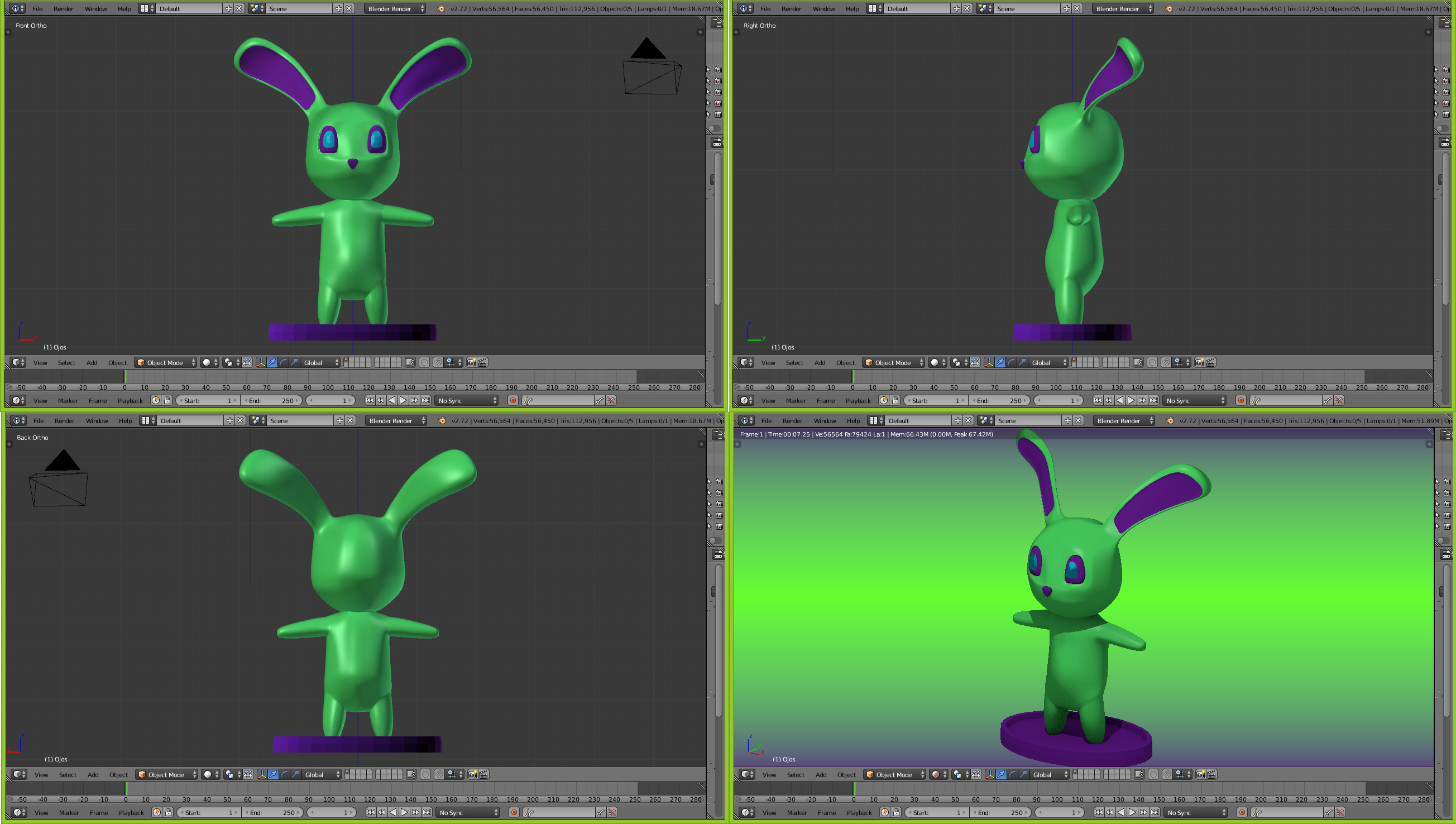Viewport: 1456px width, 824px height.
Task: Toggle proportional editing circle, Right Ortho window
Action: [x=1152, y=362]
